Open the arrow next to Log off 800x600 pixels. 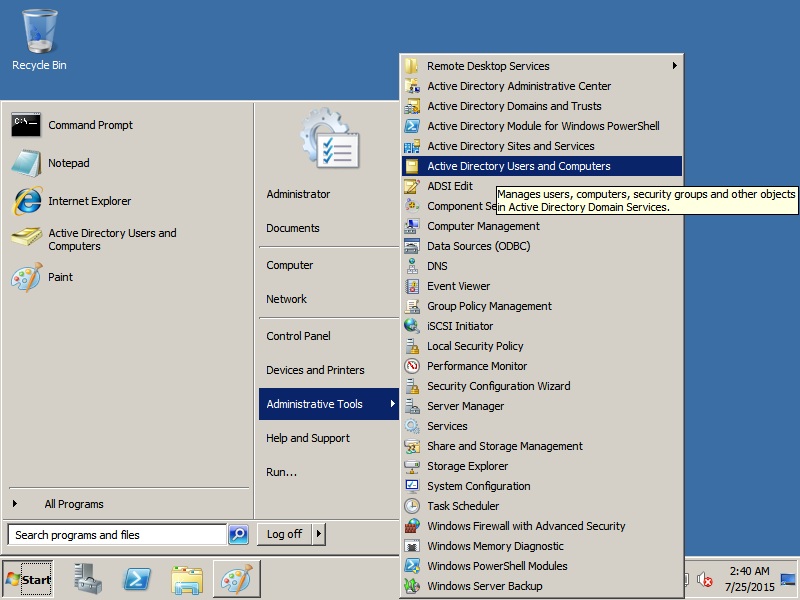coord(319,534)
